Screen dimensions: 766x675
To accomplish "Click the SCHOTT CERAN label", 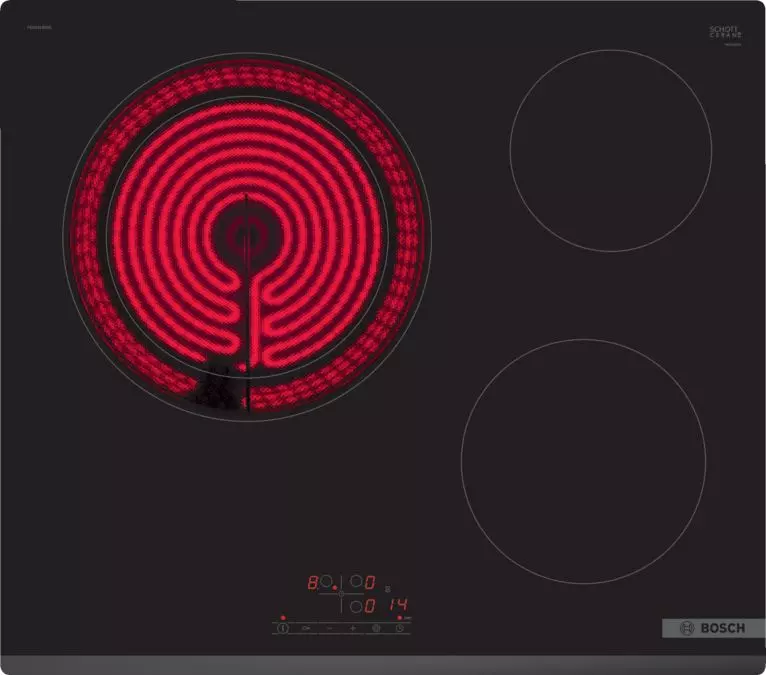I will pos(725,32).
